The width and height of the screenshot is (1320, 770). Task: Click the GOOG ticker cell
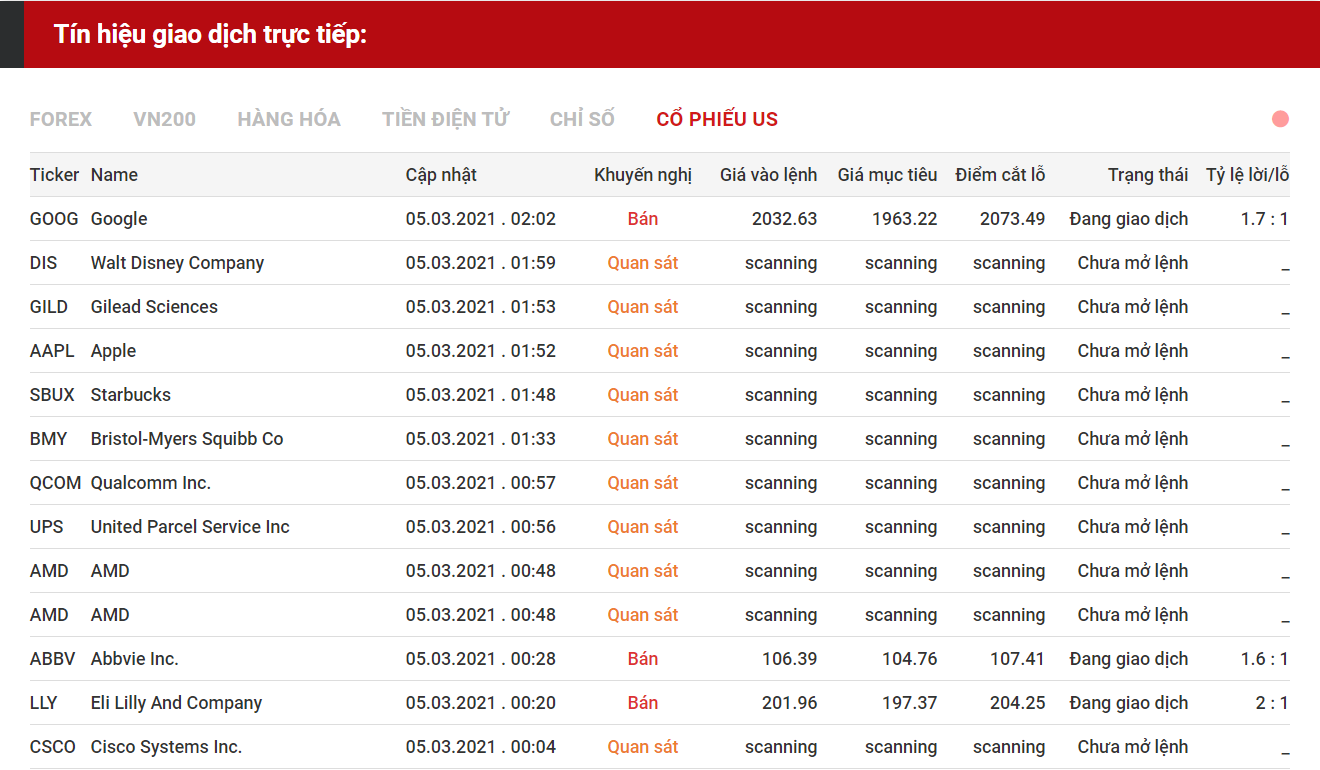(x=54, y=219)
